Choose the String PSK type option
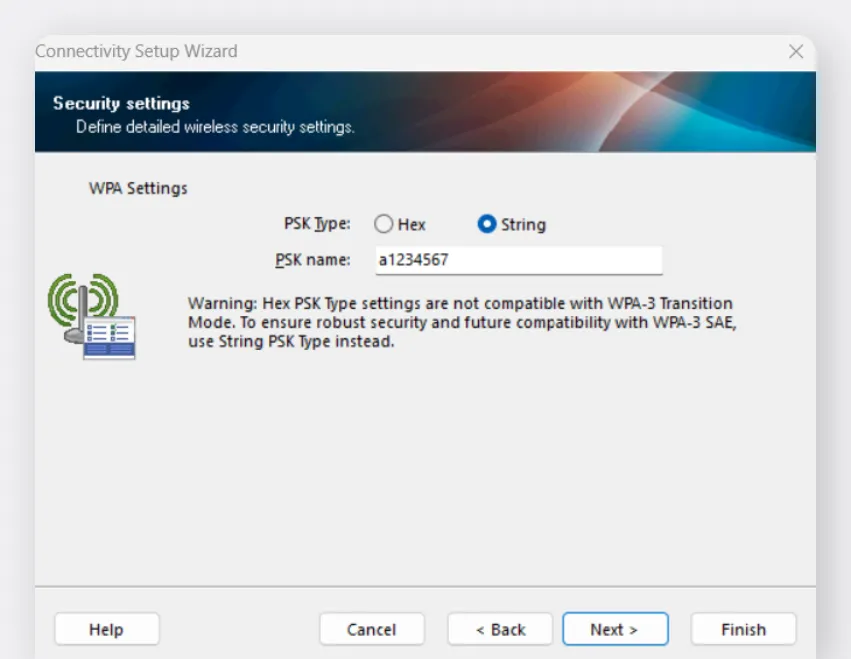The image size is (851, 659). (x=487, y=224)
